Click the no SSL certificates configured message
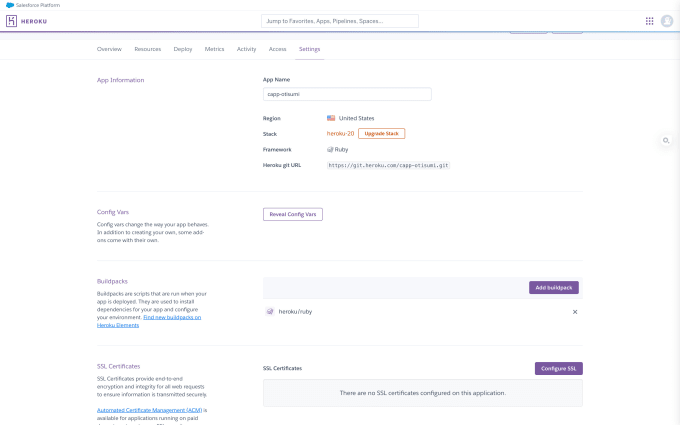Screen dimensions: 680x425 (423, 393)
